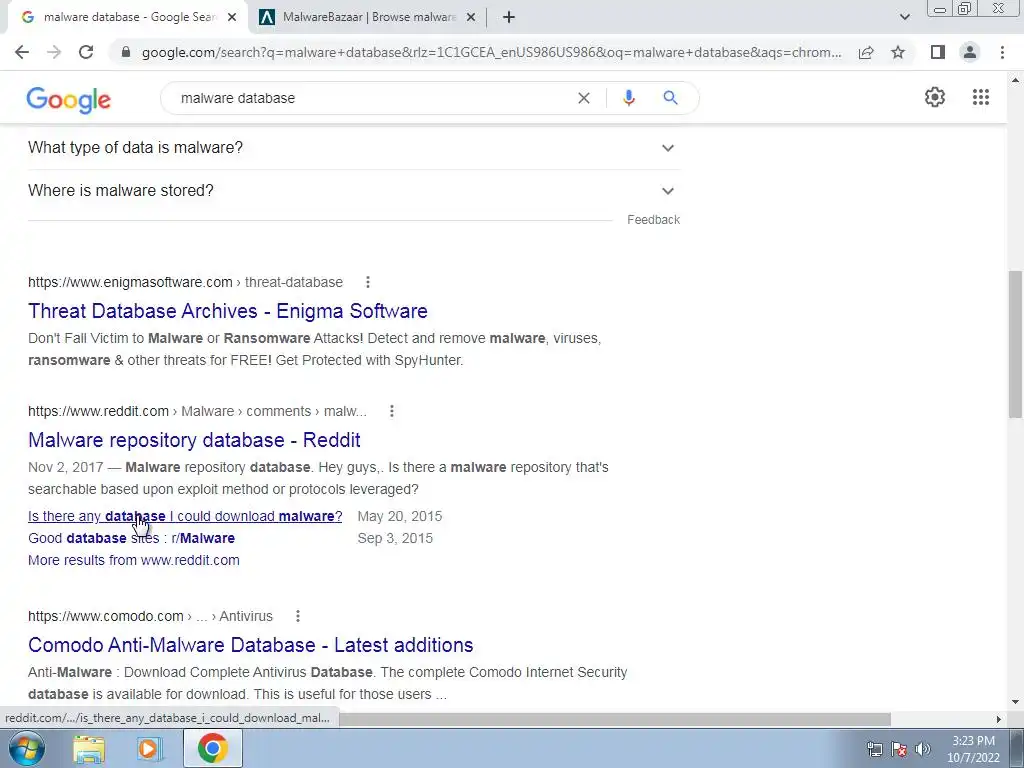Open the Chrome three-dot menu
The image size is (1024, 768).
pyautogui.click(x=1002, y=52)
